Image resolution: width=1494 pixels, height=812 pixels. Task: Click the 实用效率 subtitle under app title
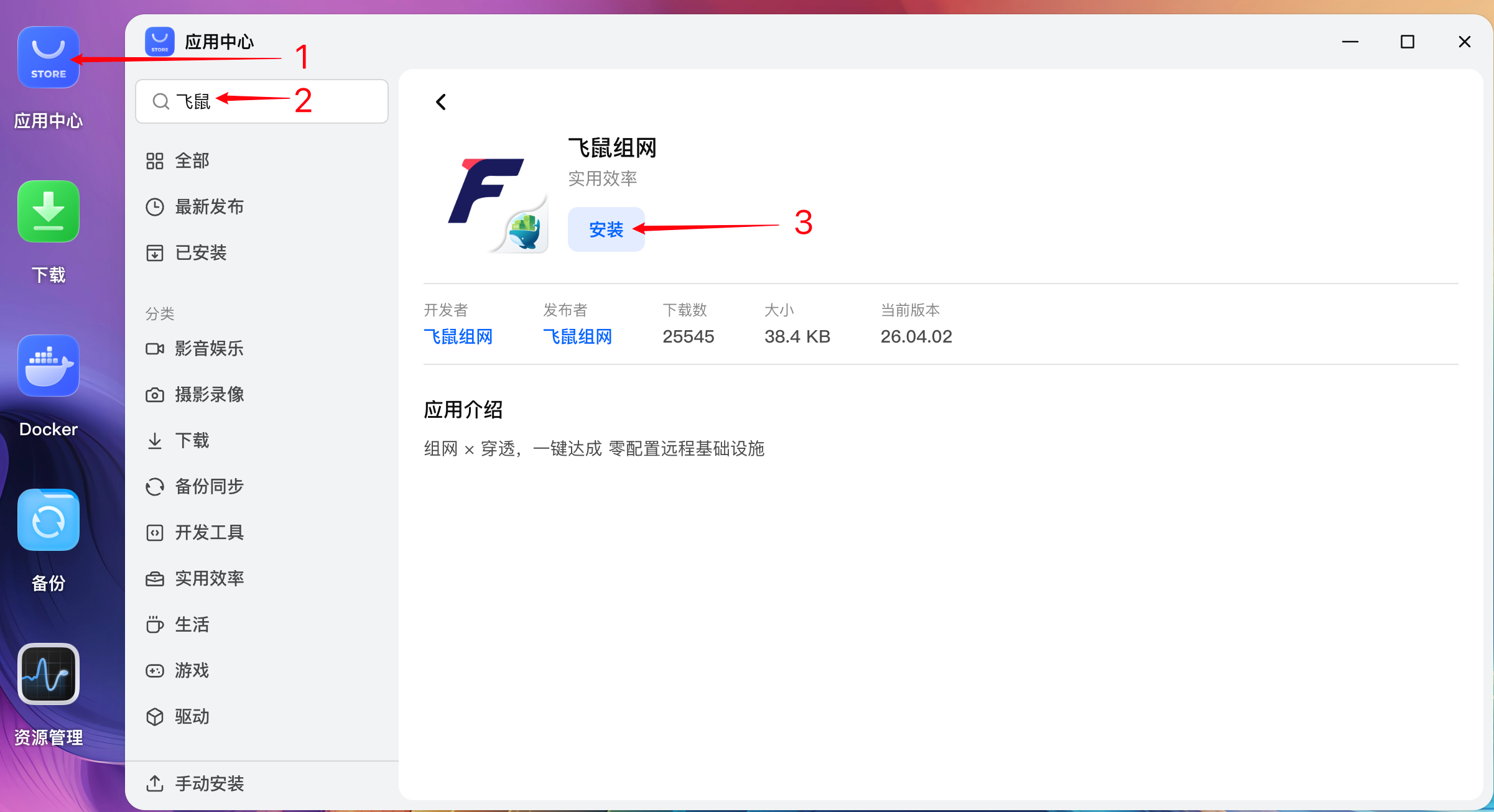coord(603,179)
